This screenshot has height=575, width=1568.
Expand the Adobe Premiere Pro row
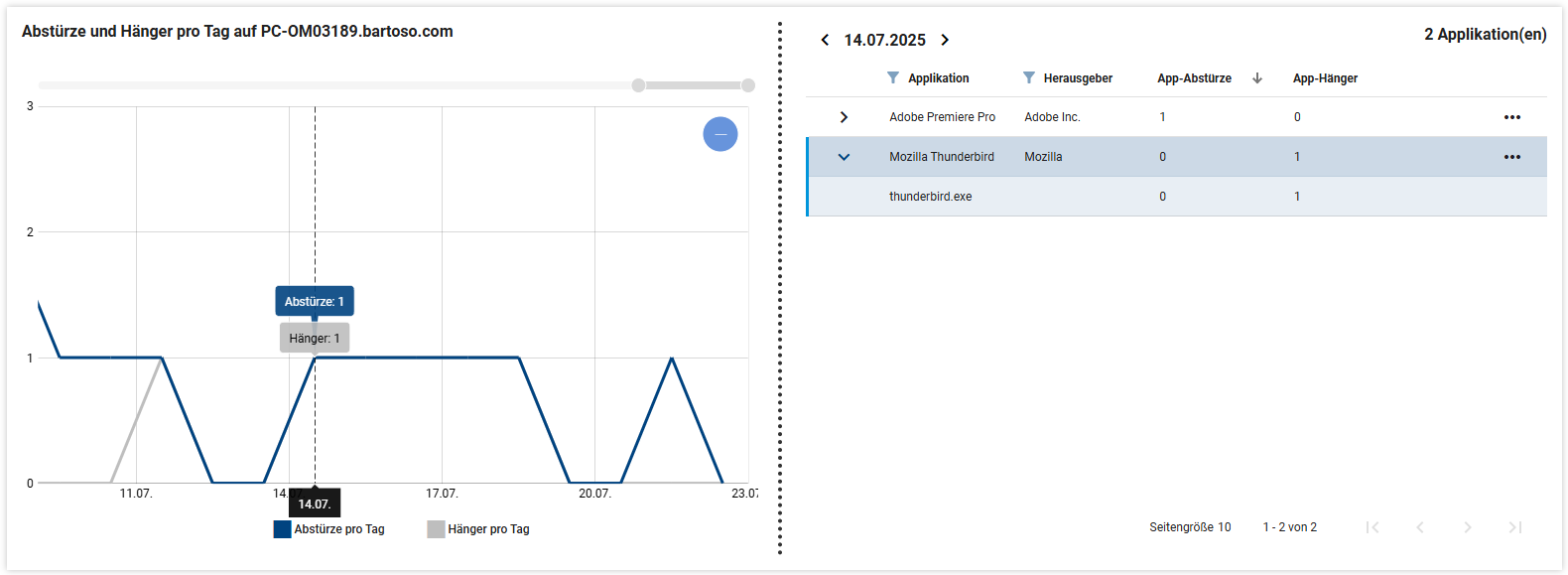(x=844, y=117)
